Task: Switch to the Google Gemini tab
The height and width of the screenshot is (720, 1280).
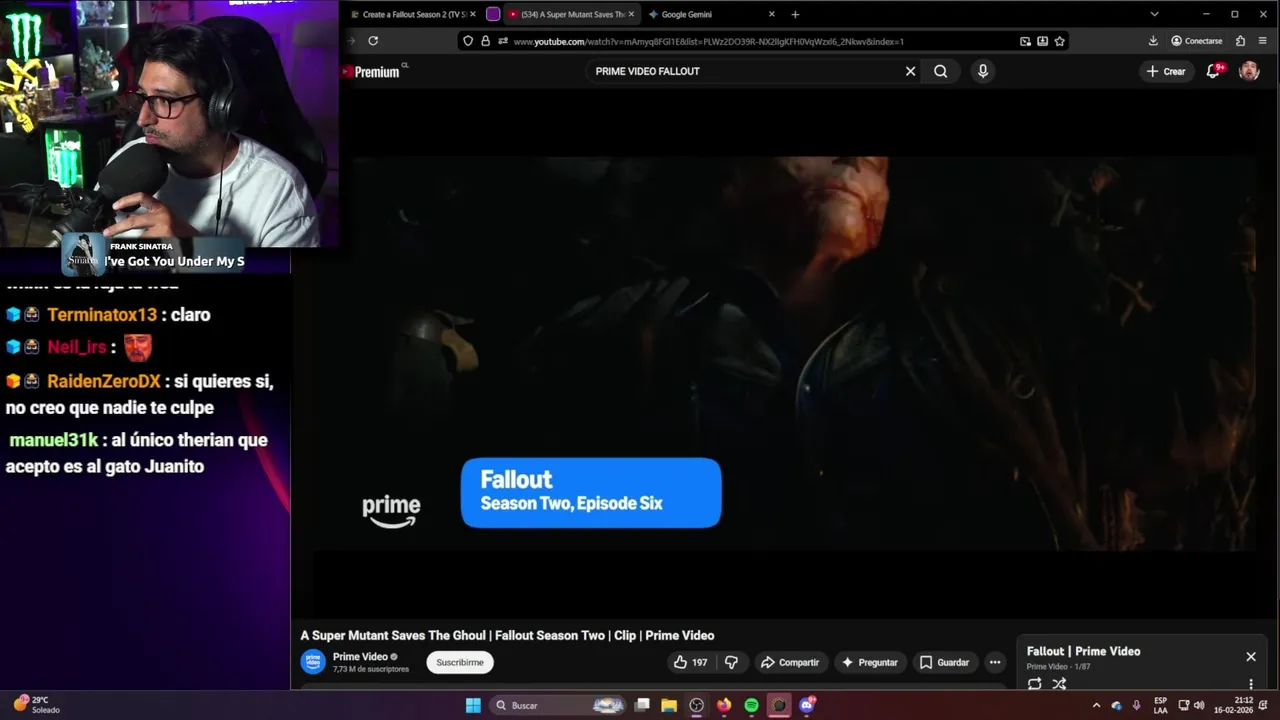Action: tap(711, 14)
